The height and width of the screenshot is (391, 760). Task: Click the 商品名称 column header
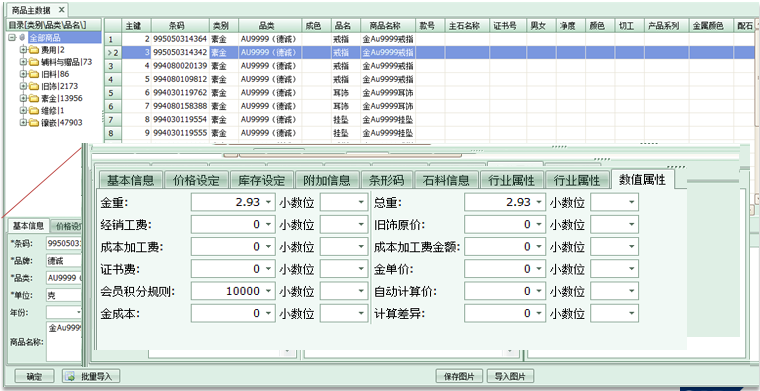388,26
